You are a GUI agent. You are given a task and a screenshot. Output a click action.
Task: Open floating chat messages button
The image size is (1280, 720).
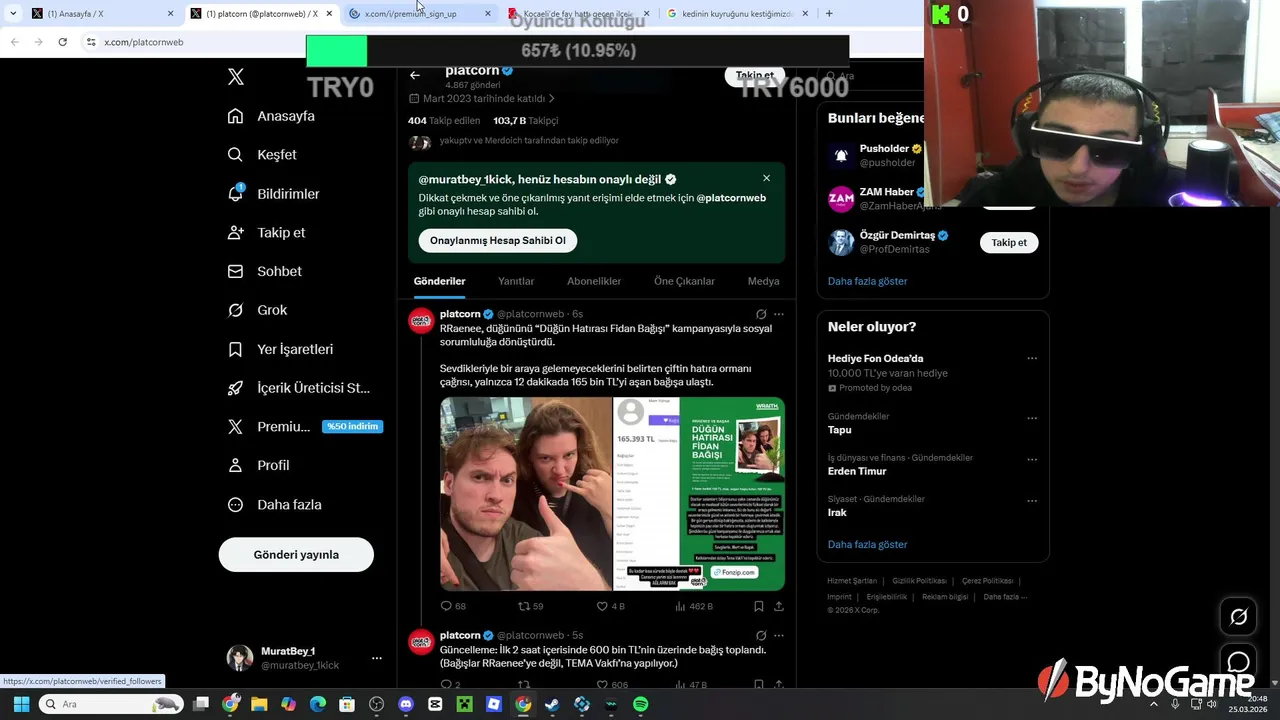coord(1239,662)
